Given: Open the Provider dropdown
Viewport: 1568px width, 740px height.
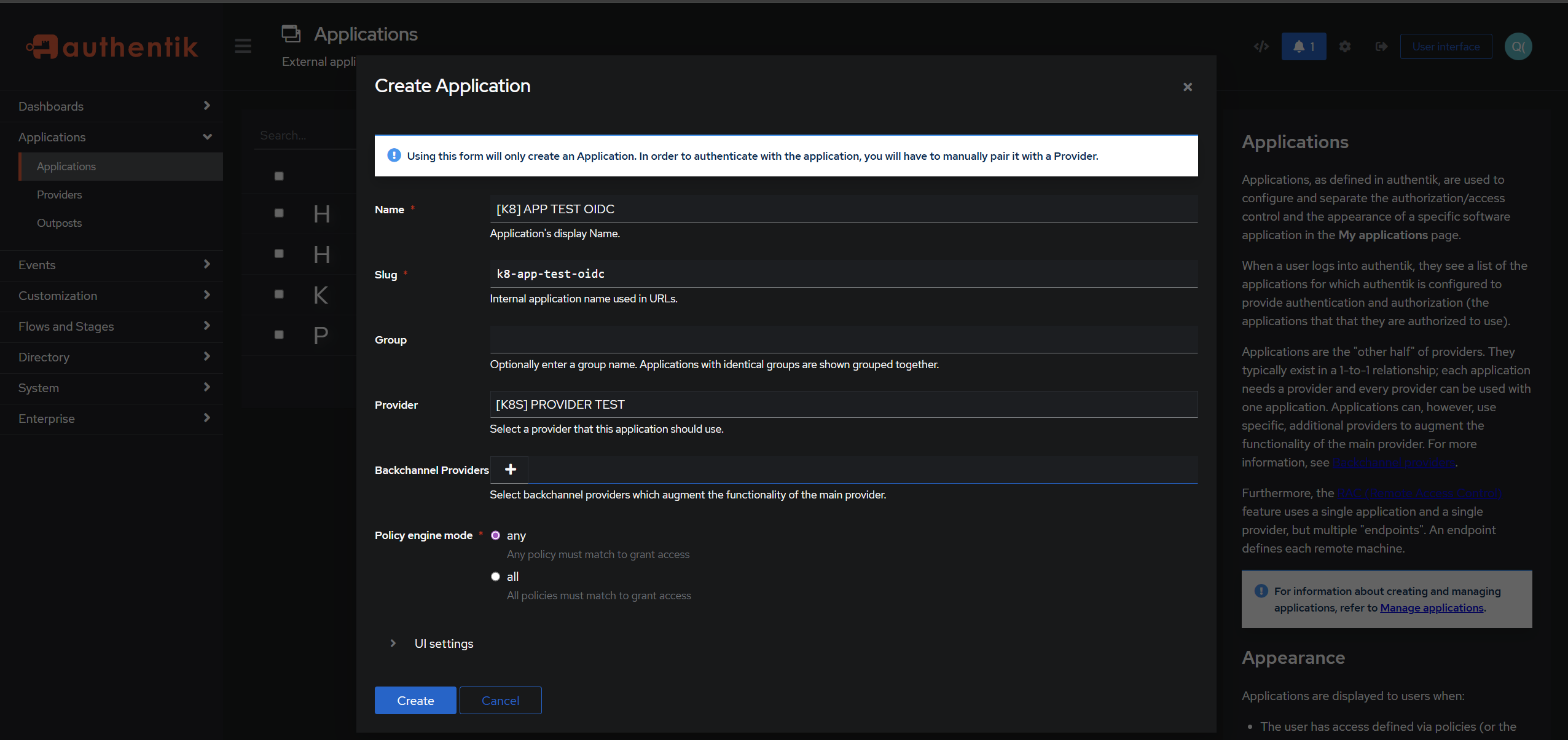Looking at the screenshot, I should 844,404.
